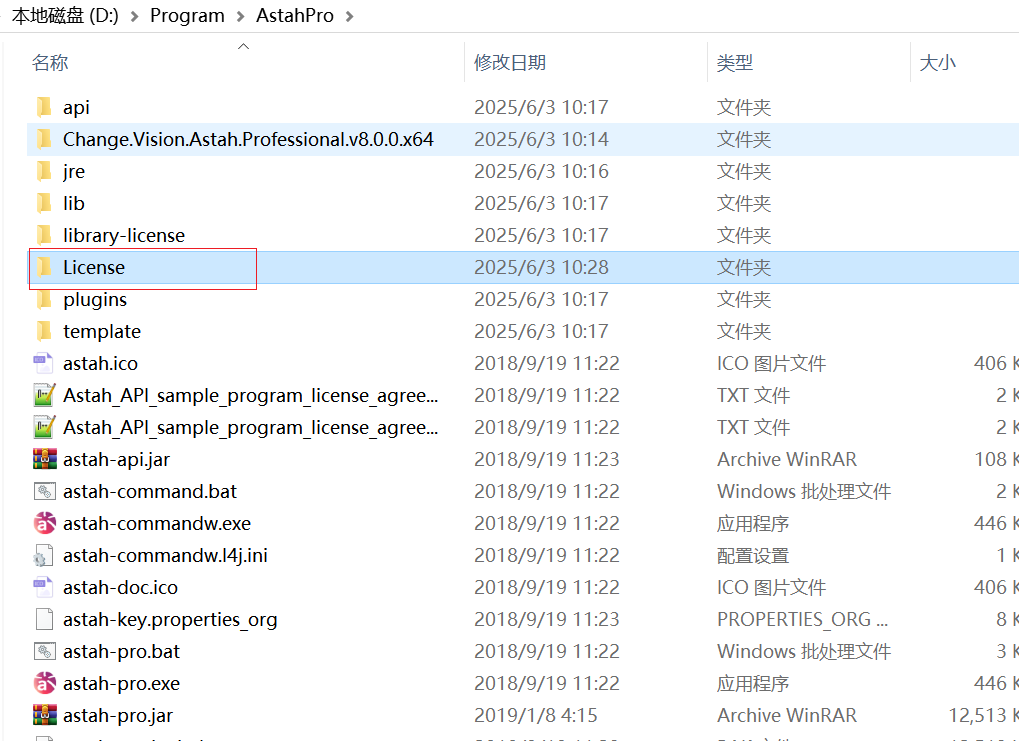
Task: Click the astah-pro.bat file icon
Action: (44, 651)
